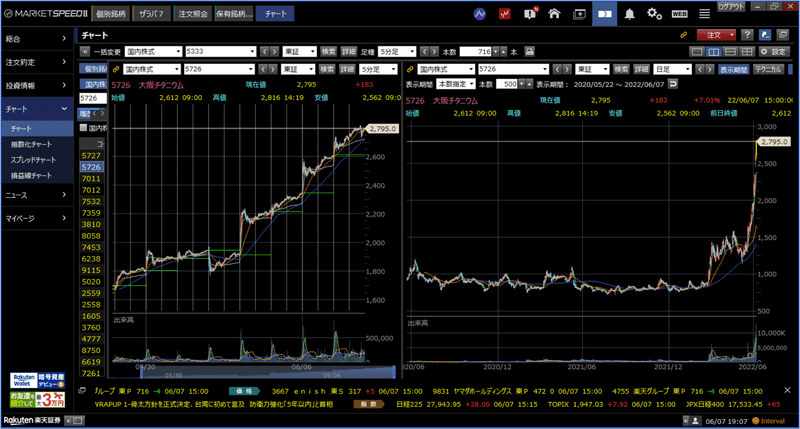This screenshot has width=800, height=429.
Task: Open left chart 5分足 interval dropdown
Action: coord(378,69)
